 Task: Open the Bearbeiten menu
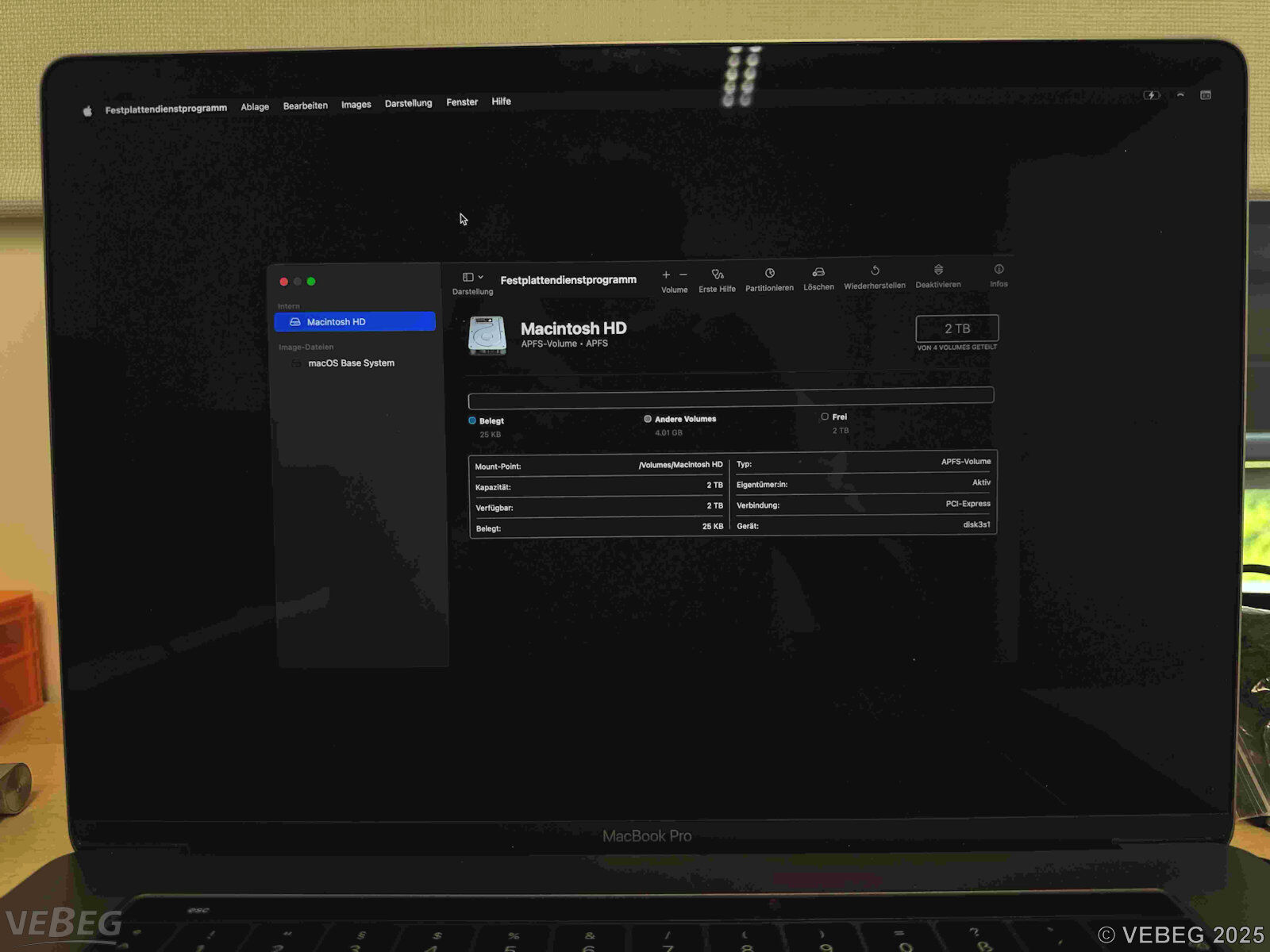click(305, 106)
